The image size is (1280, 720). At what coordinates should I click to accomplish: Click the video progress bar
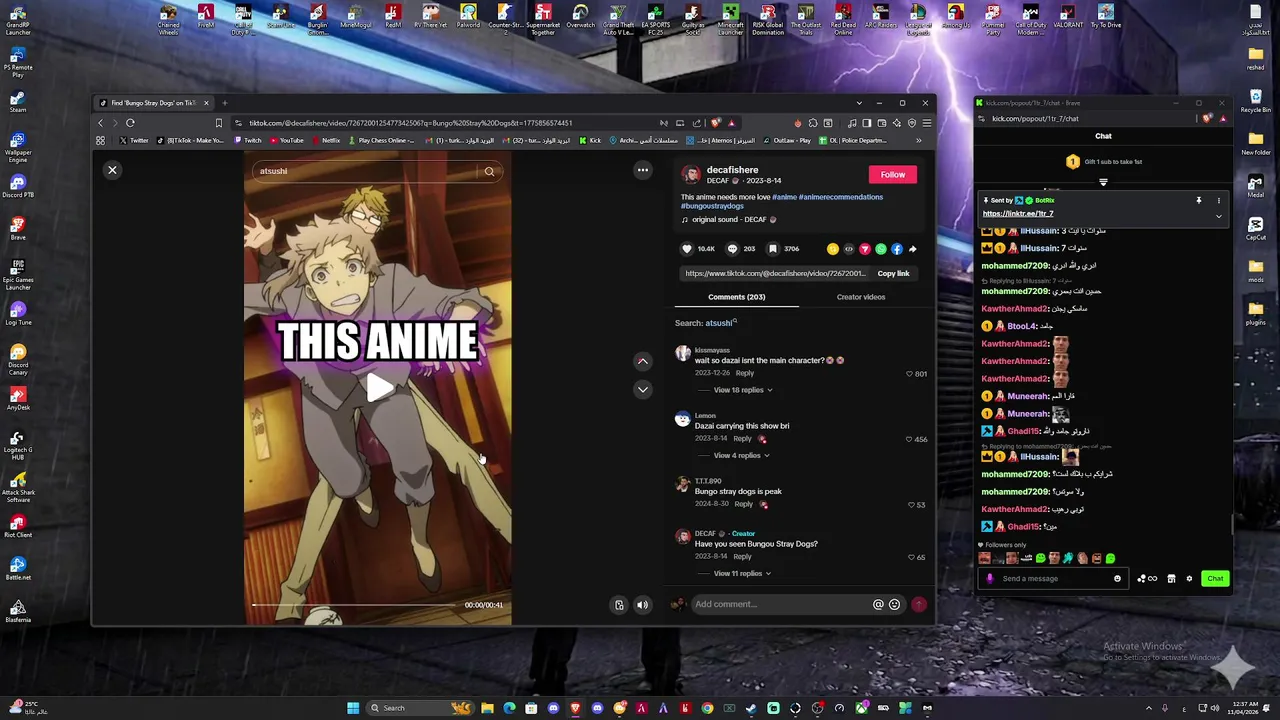356,605
